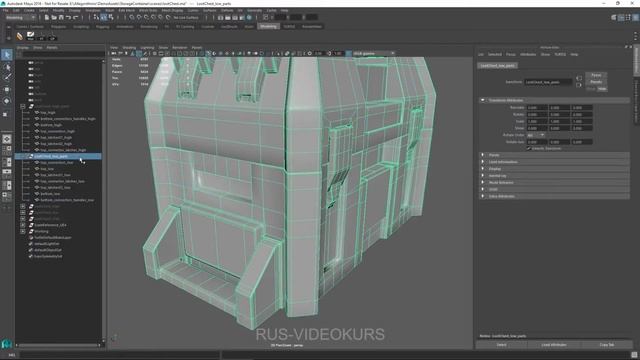Open the viewport Lighting menu
The height and width of the screenshot is (360, 640).
(x=147, y=48)
